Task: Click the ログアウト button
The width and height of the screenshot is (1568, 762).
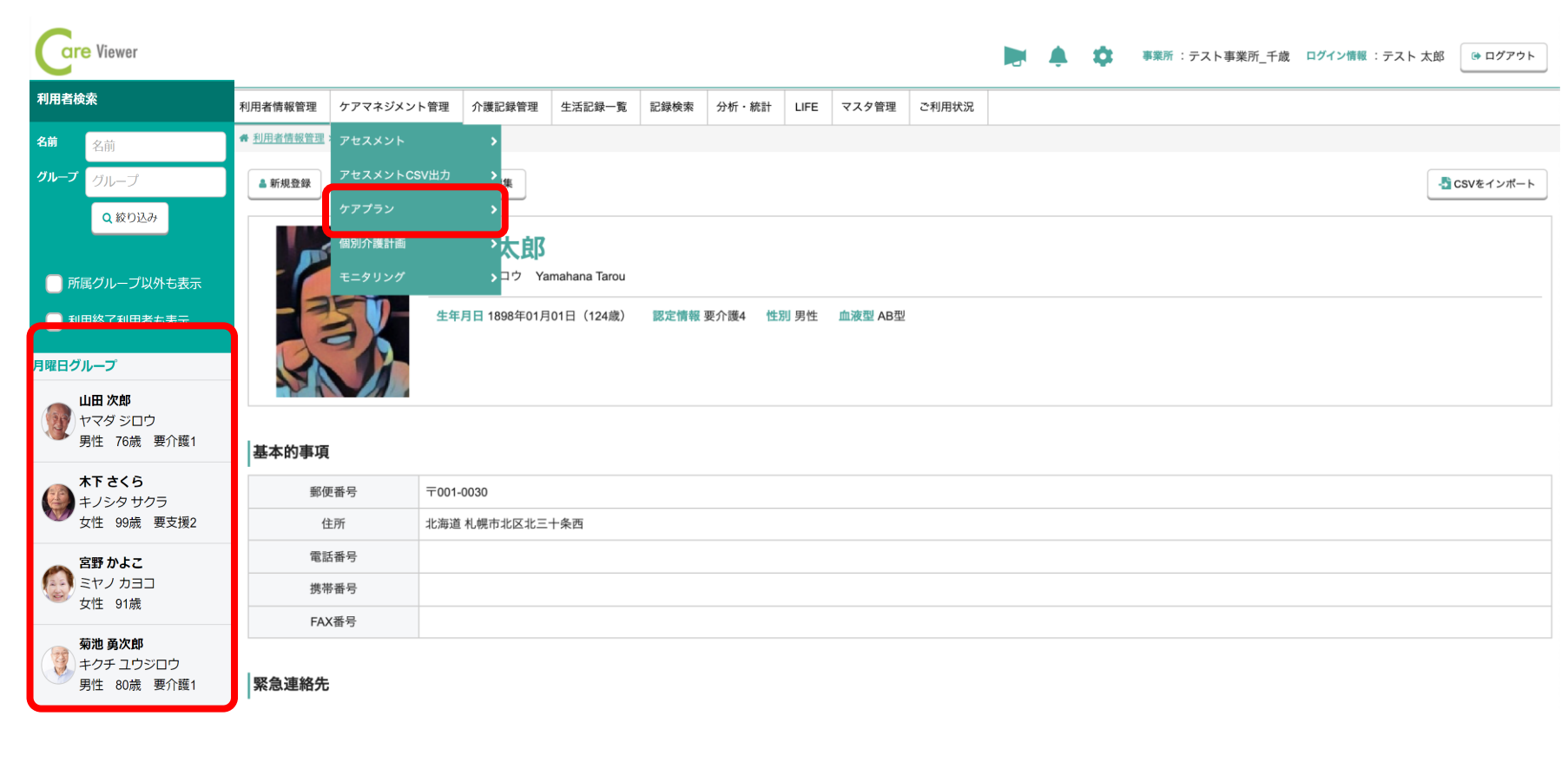Action: (x=1503, y=56)
